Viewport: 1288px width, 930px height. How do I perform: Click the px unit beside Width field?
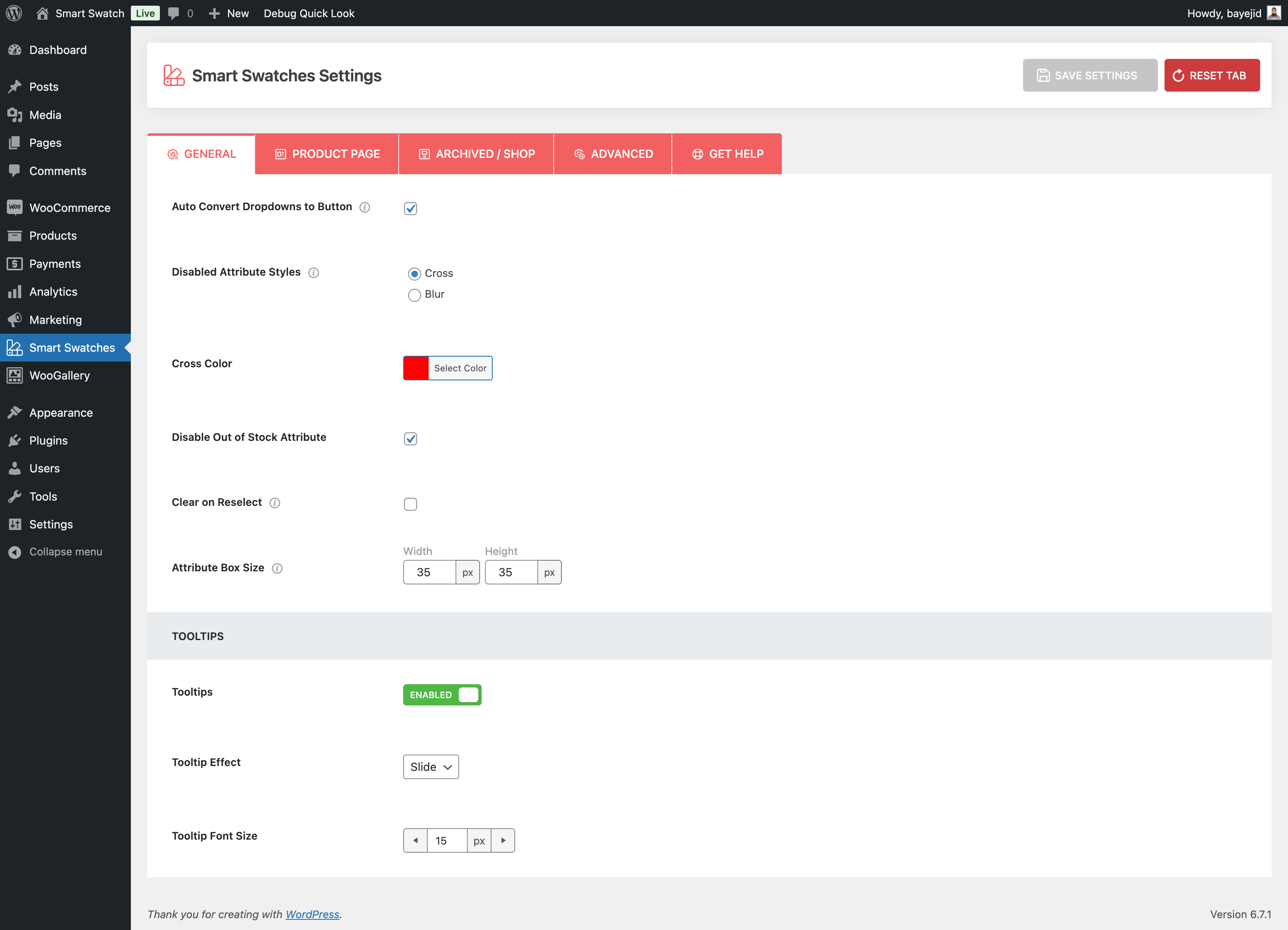[468, 572]
